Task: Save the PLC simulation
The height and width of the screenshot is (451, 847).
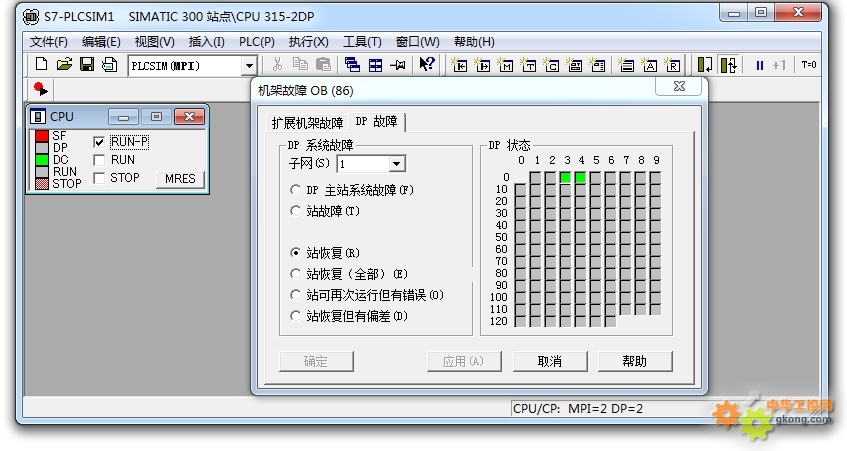Action: tap(87, 65)
